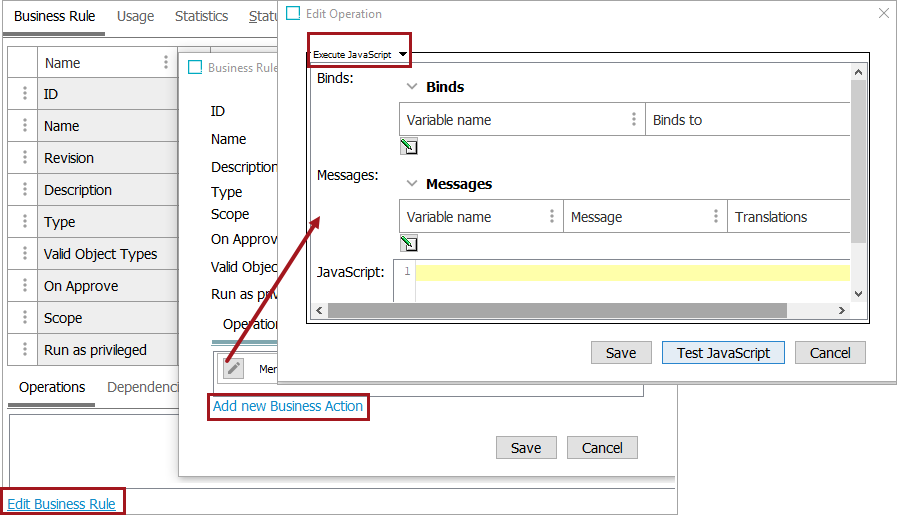Click the horizontal scrollbar in Edit Operation
The width and height of the screenshot is (897, 515).
580,311
